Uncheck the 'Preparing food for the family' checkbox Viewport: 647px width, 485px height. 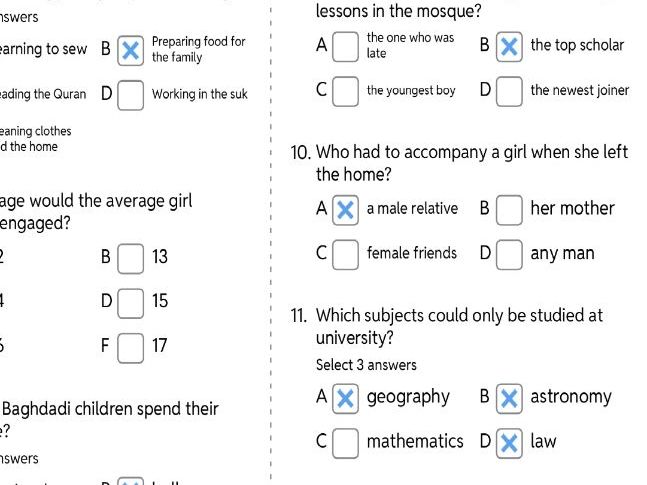pyautogui.click(x=130, y=50)
